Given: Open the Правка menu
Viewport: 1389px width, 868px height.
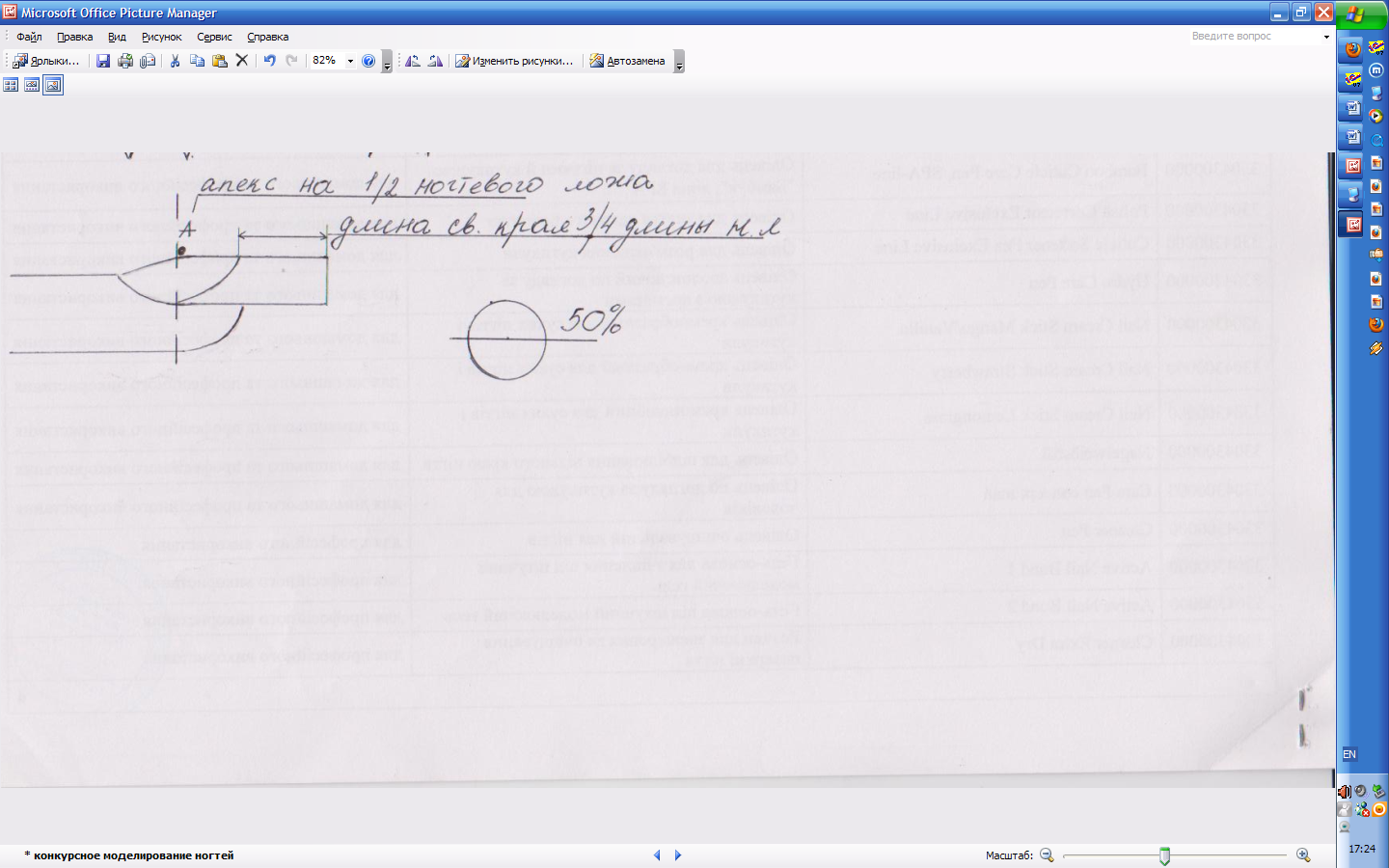Looking at the screenshot, I should click(x=74, y=37).
